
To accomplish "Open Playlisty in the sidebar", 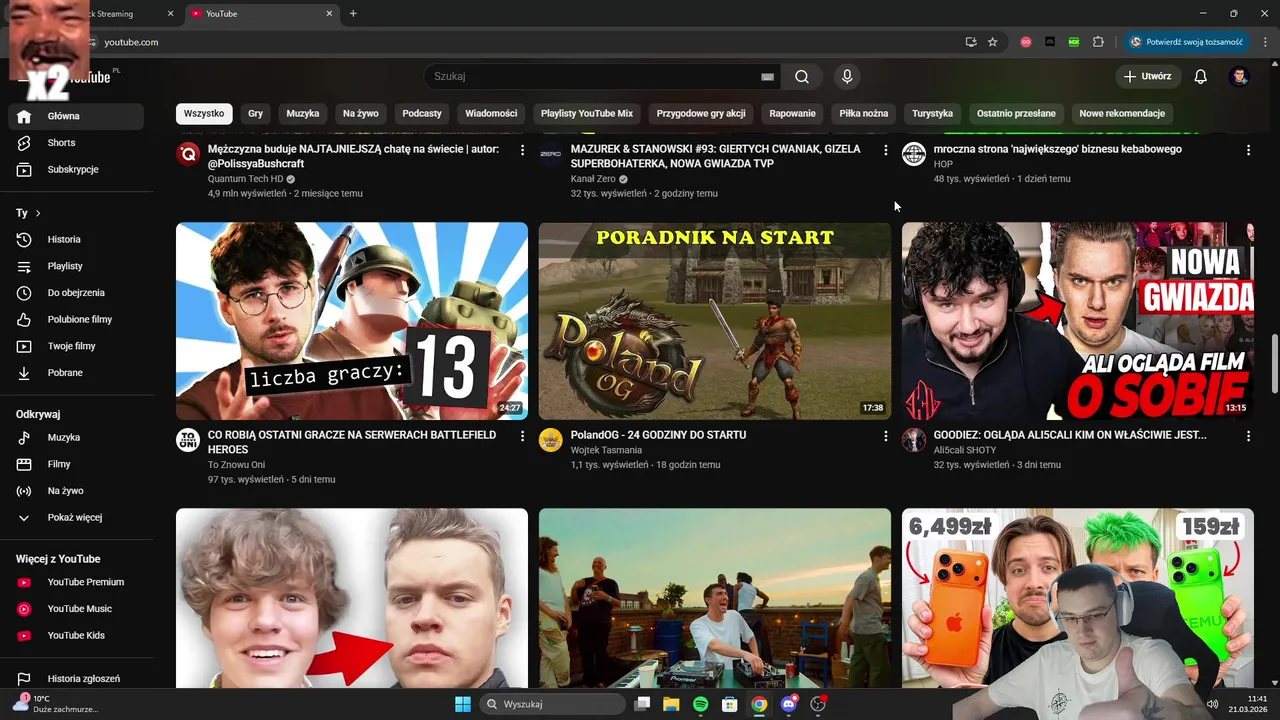I will tap(77, 266).
